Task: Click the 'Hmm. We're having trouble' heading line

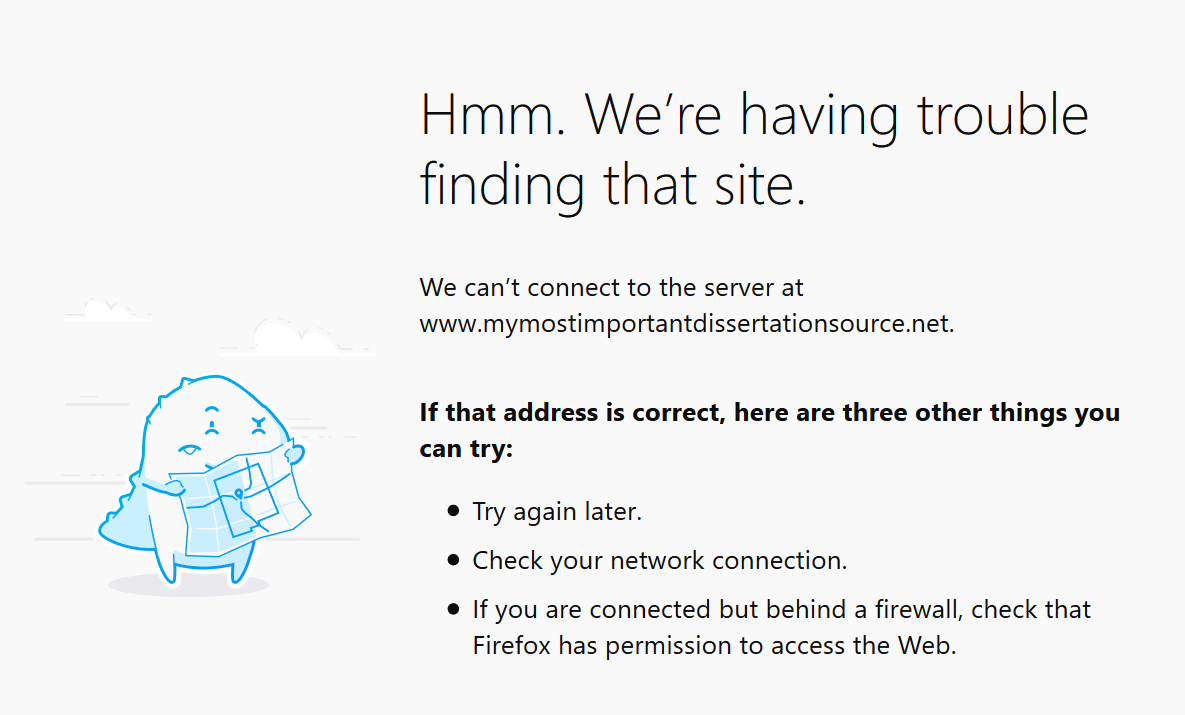Action: point(753,115)
